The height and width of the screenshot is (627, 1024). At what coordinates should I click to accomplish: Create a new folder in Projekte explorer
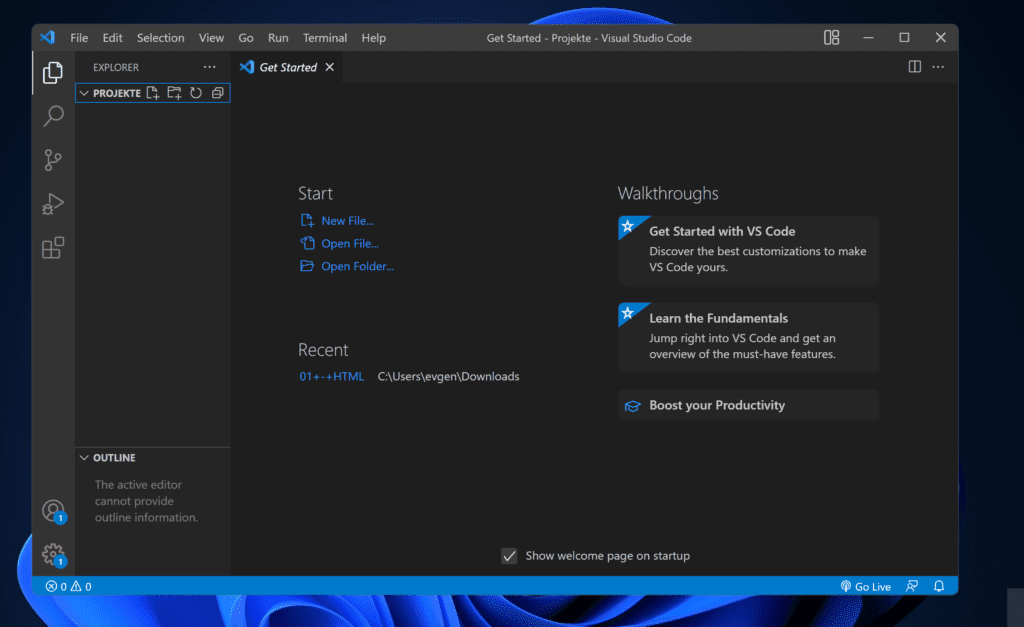[174, 93]
